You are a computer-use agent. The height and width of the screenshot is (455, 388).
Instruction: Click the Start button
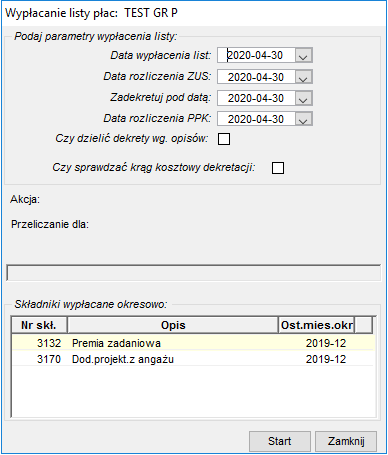coord(280,441)
